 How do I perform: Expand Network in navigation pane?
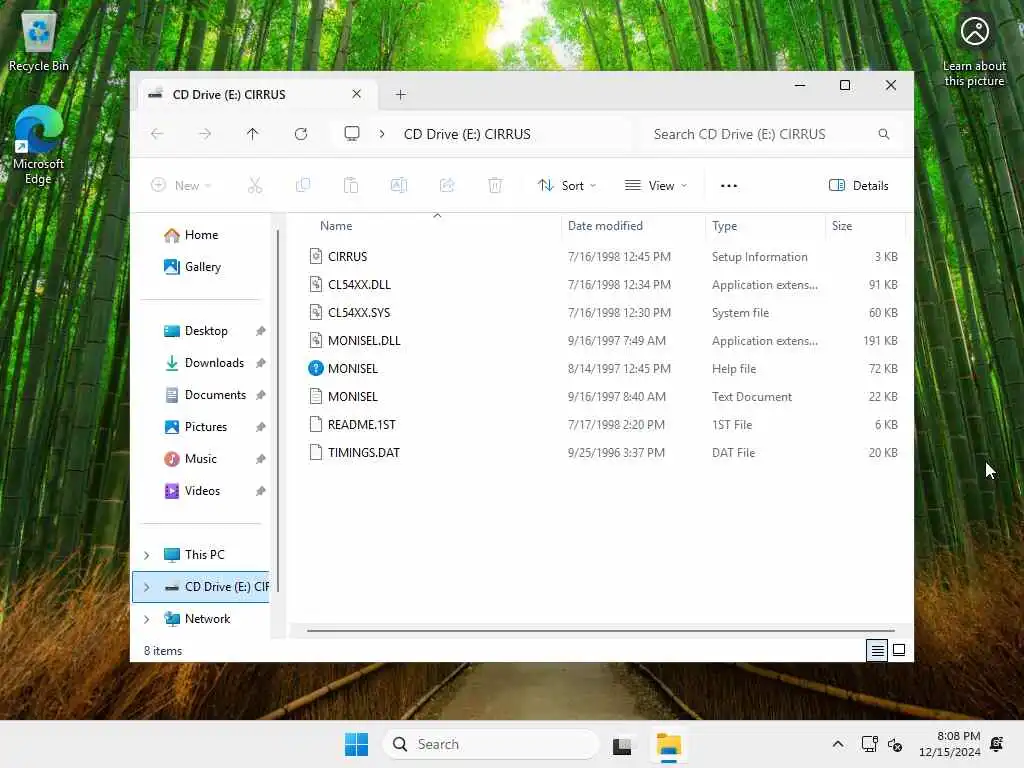click(x=147, y=619)
